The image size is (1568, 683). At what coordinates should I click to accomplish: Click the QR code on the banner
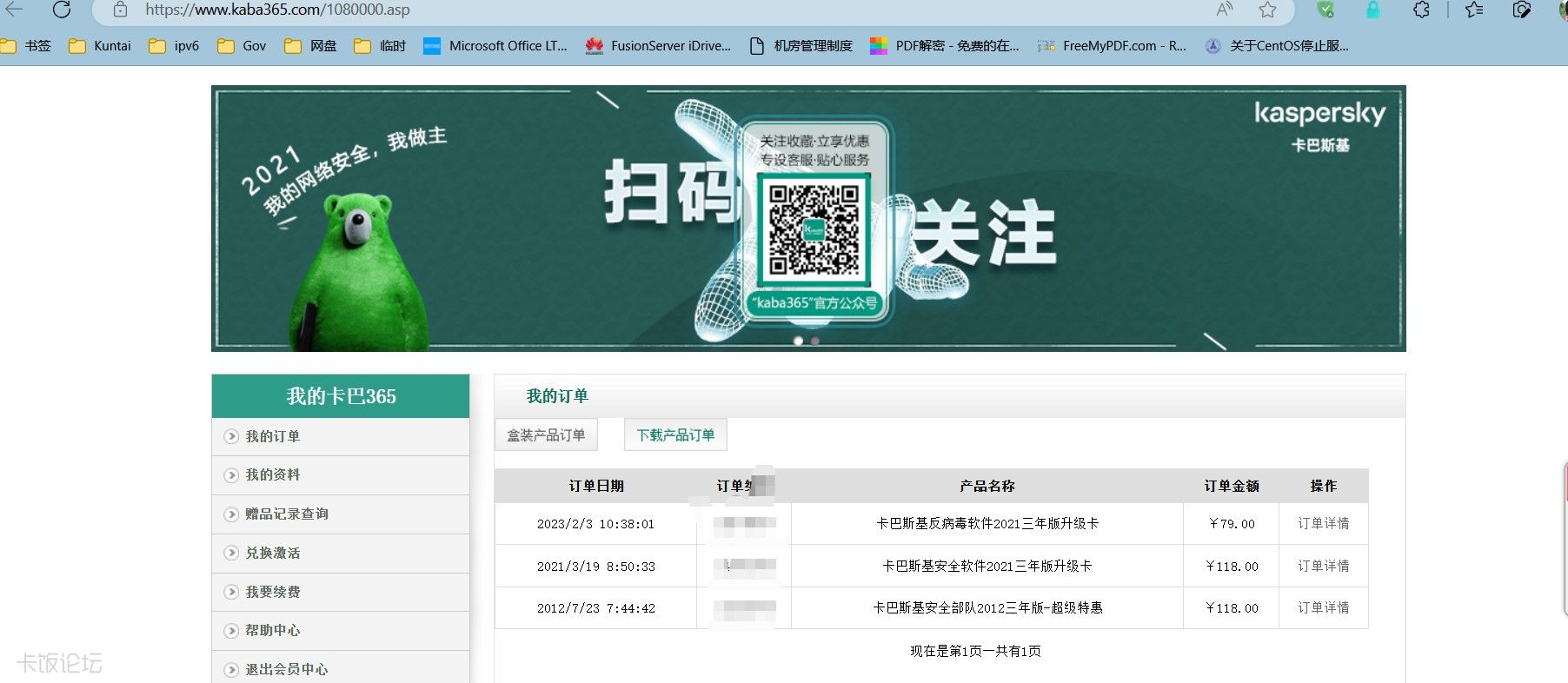[x=814, y=229]
